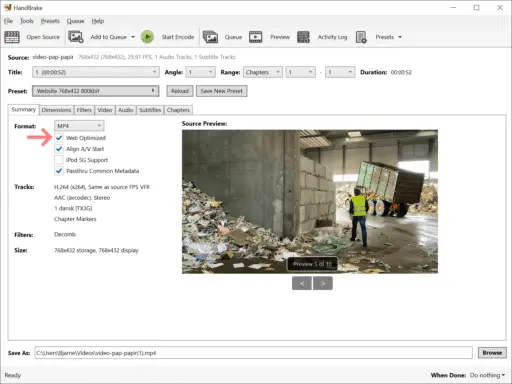Click the Duration value 00:00:52
This screenshot has width=512, height=384.
pos(401,72)
